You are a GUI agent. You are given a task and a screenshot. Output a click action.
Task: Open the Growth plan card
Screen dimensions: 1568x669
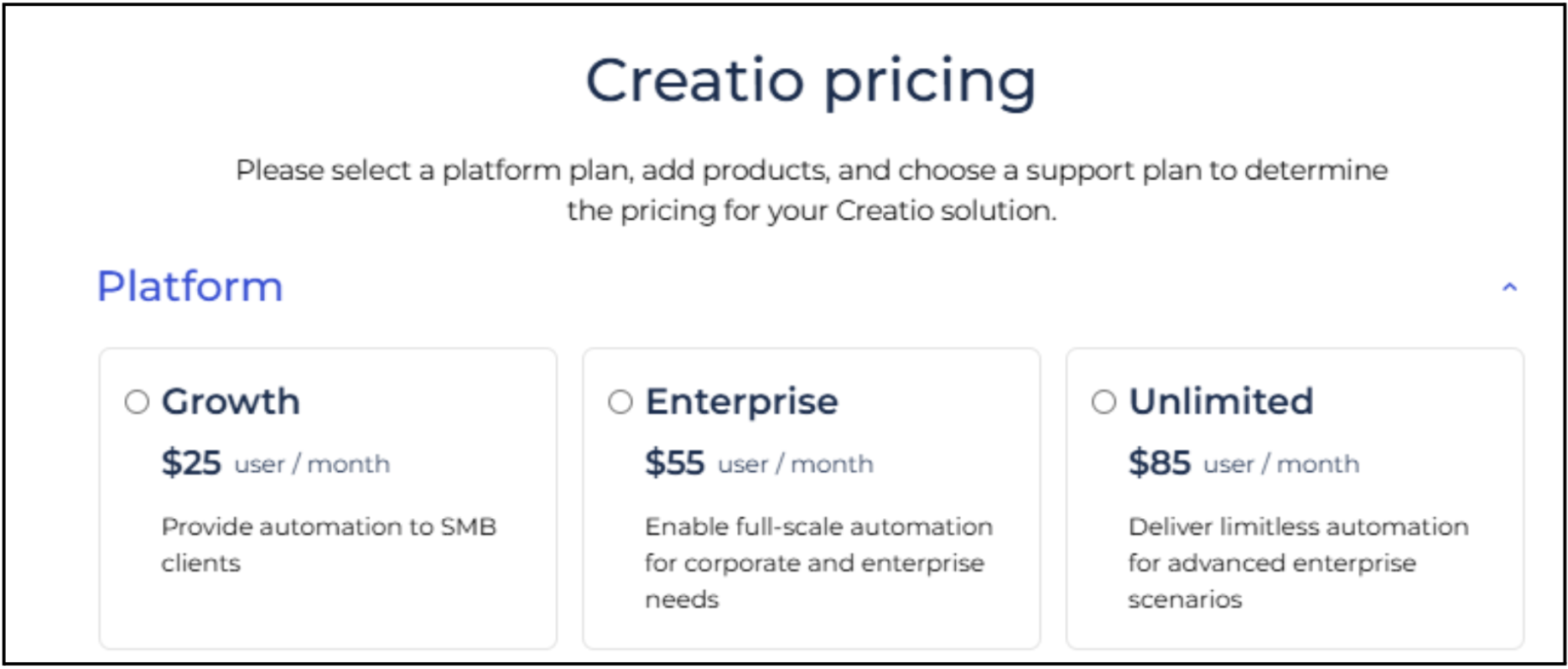coord(330,499)
